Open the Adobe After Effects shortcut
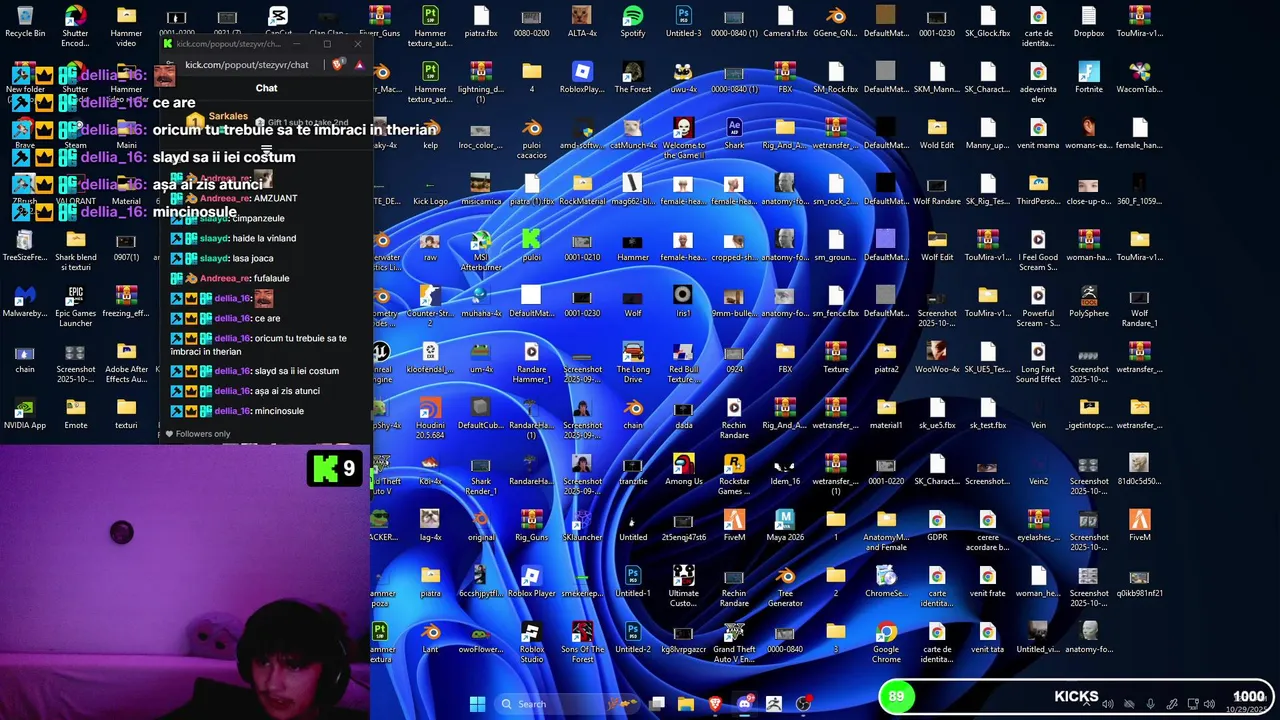1280x720 pixels. (x=126, y=363)
